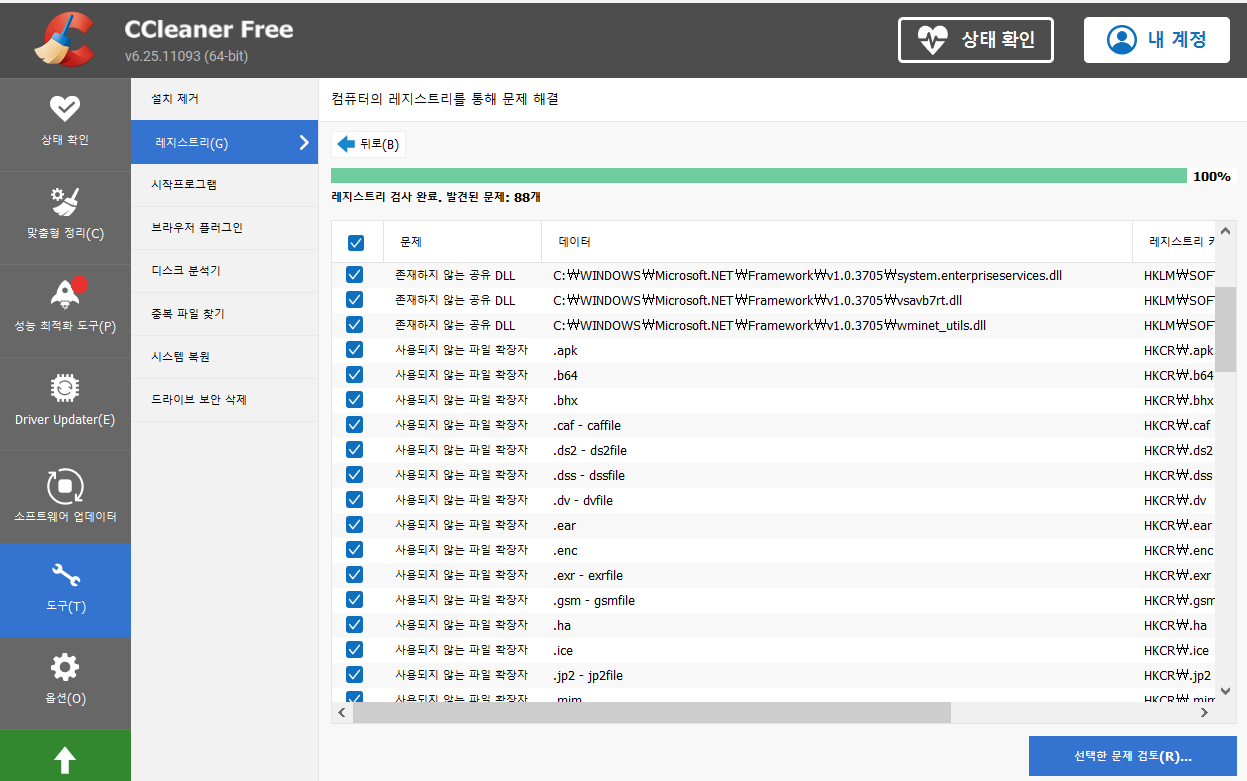Uncheck the .ds2 - ds2file row checkbox

click(x=354, y=450)
